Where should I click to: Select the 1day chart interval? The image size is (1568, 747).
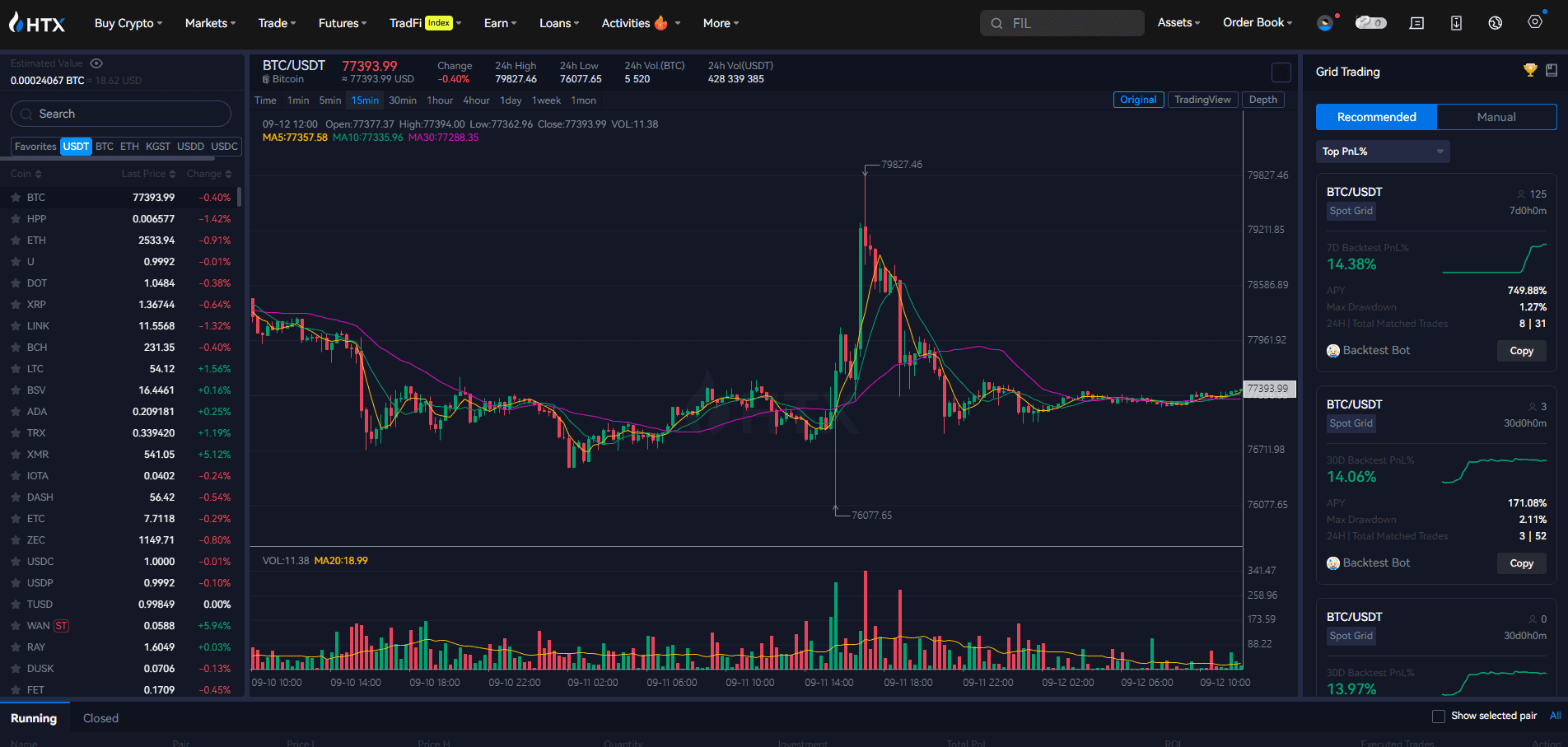[511, 100]
